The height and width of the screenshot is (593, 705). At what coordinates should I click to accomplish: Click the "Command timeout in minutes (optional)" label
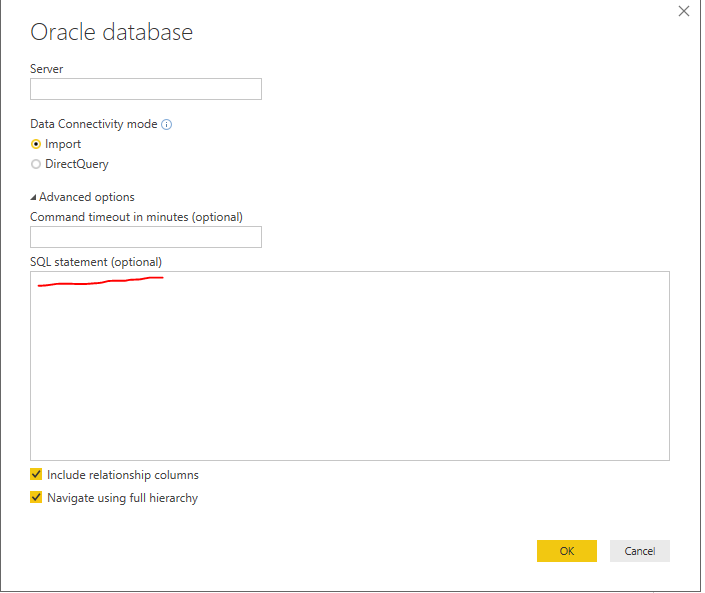tap(136, 217)
